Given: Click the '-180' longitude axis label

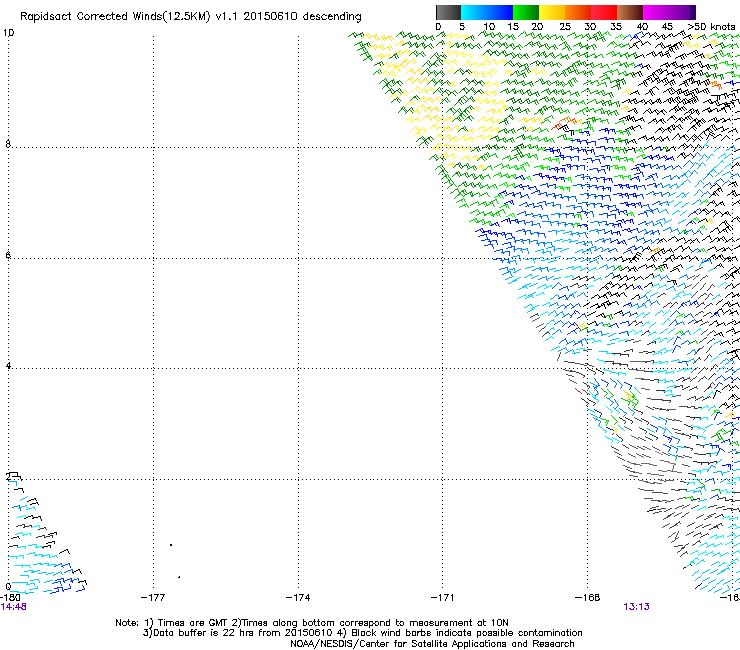Looking at the screenshot, I should point(10,598).
